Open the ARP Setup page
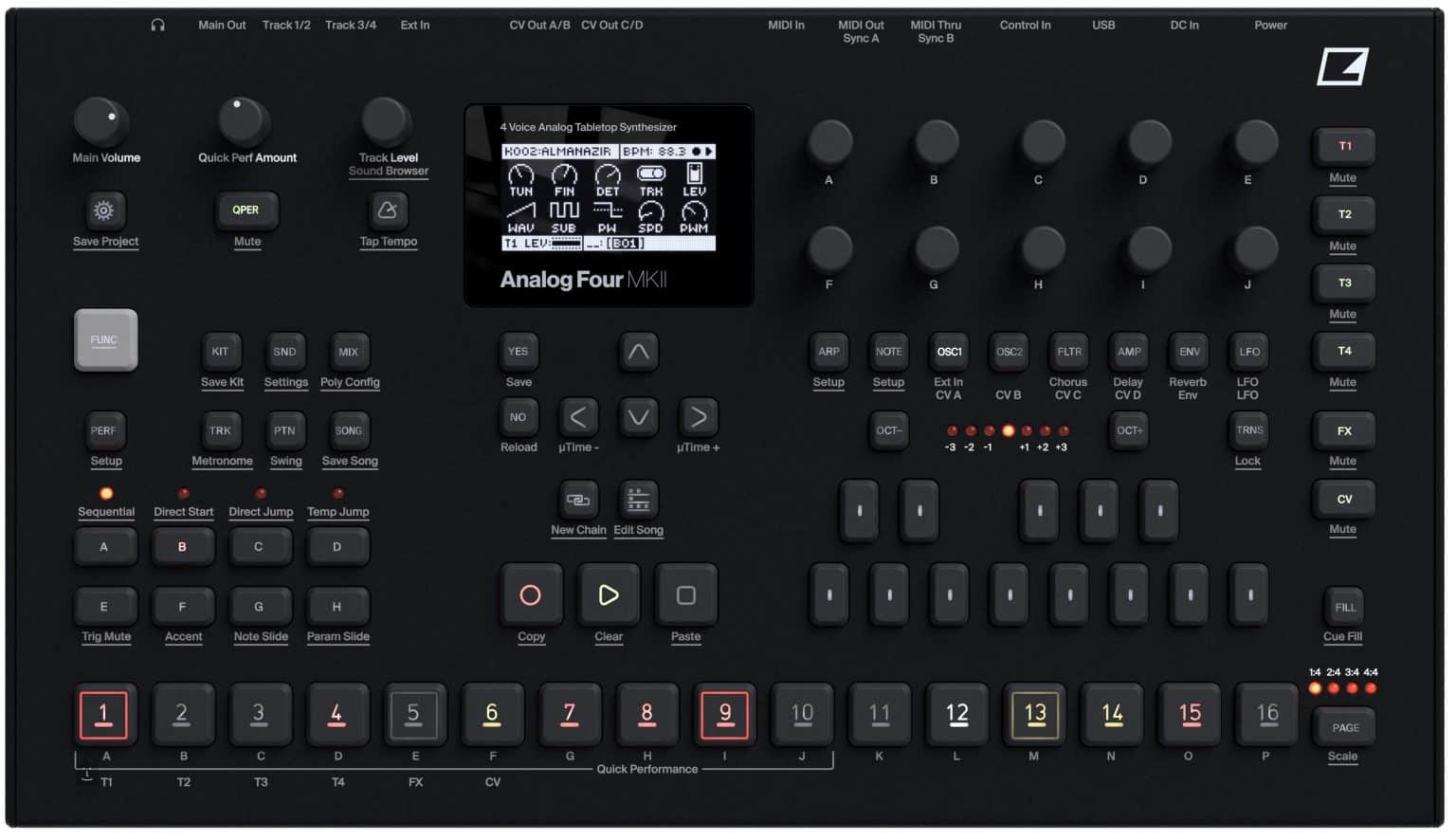The height and width of the screenshot is (839, 1456). [828, 352]
